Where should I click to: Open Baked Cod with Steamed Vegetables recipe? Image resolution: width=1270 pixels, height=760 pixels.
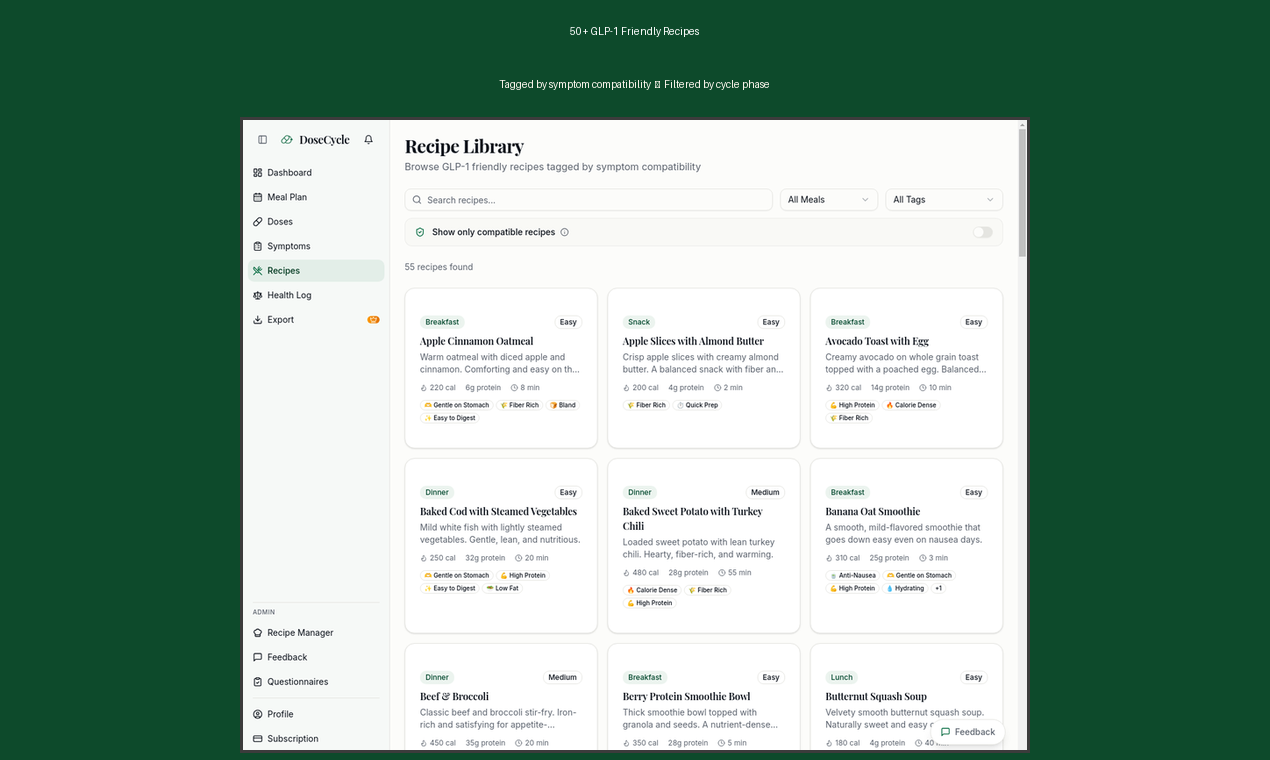click(x=501, y=546)
